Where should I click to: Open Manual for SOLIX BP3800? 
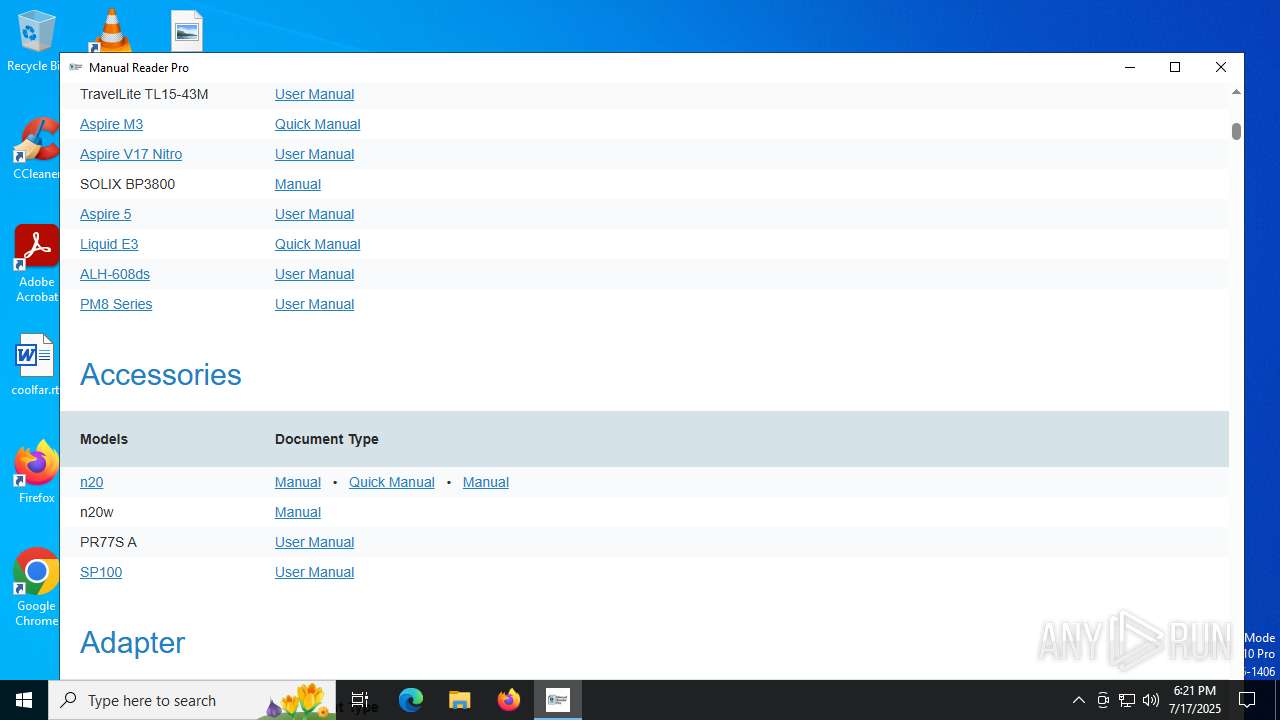(298, 184)
